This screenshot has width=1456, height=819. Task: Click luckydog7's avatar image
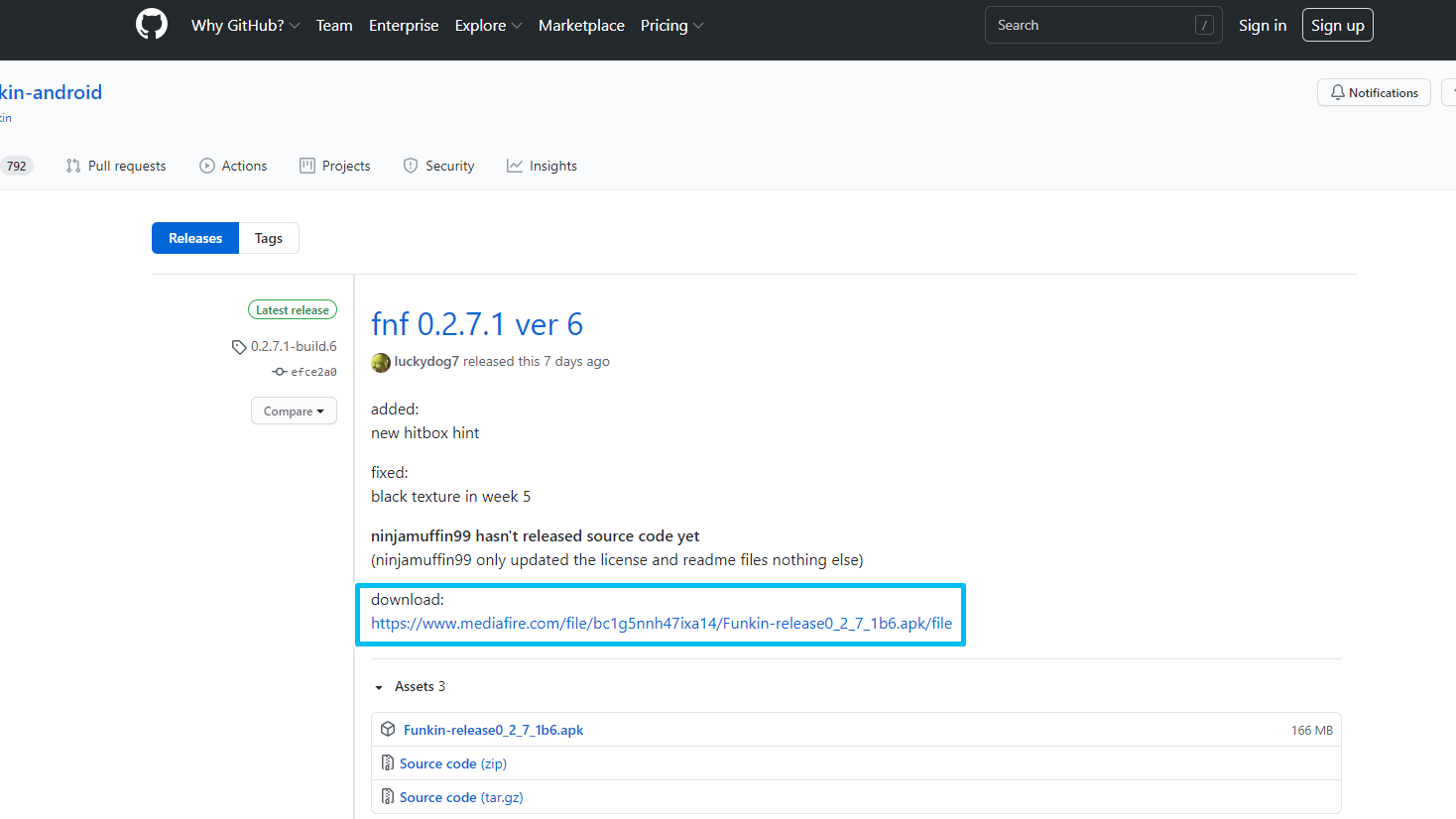(381, 363)
